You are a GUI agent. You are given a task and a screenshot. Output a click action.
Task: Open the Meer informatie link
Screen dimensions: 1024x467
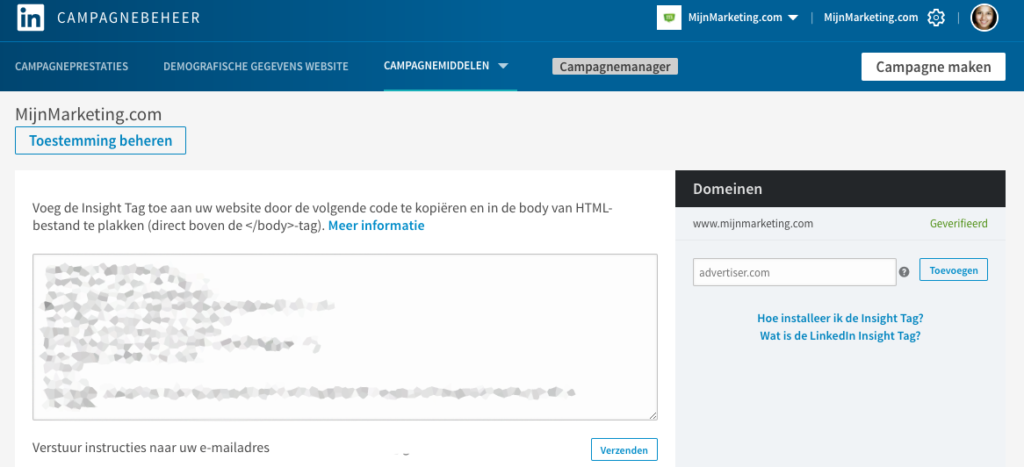376,226
